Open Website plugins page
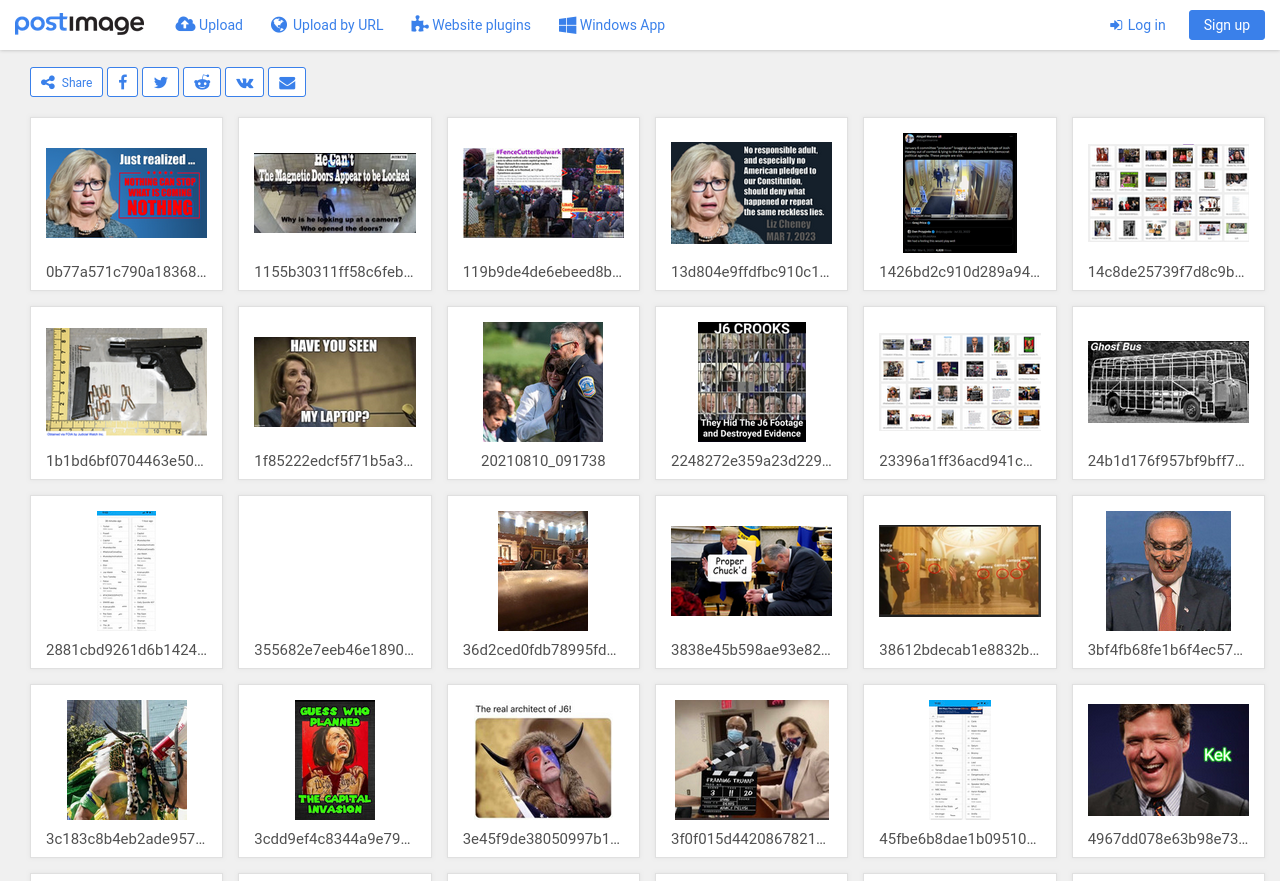Image resolution: width=1280 pixels, height=881 pixels. click(x=471, y=25)
